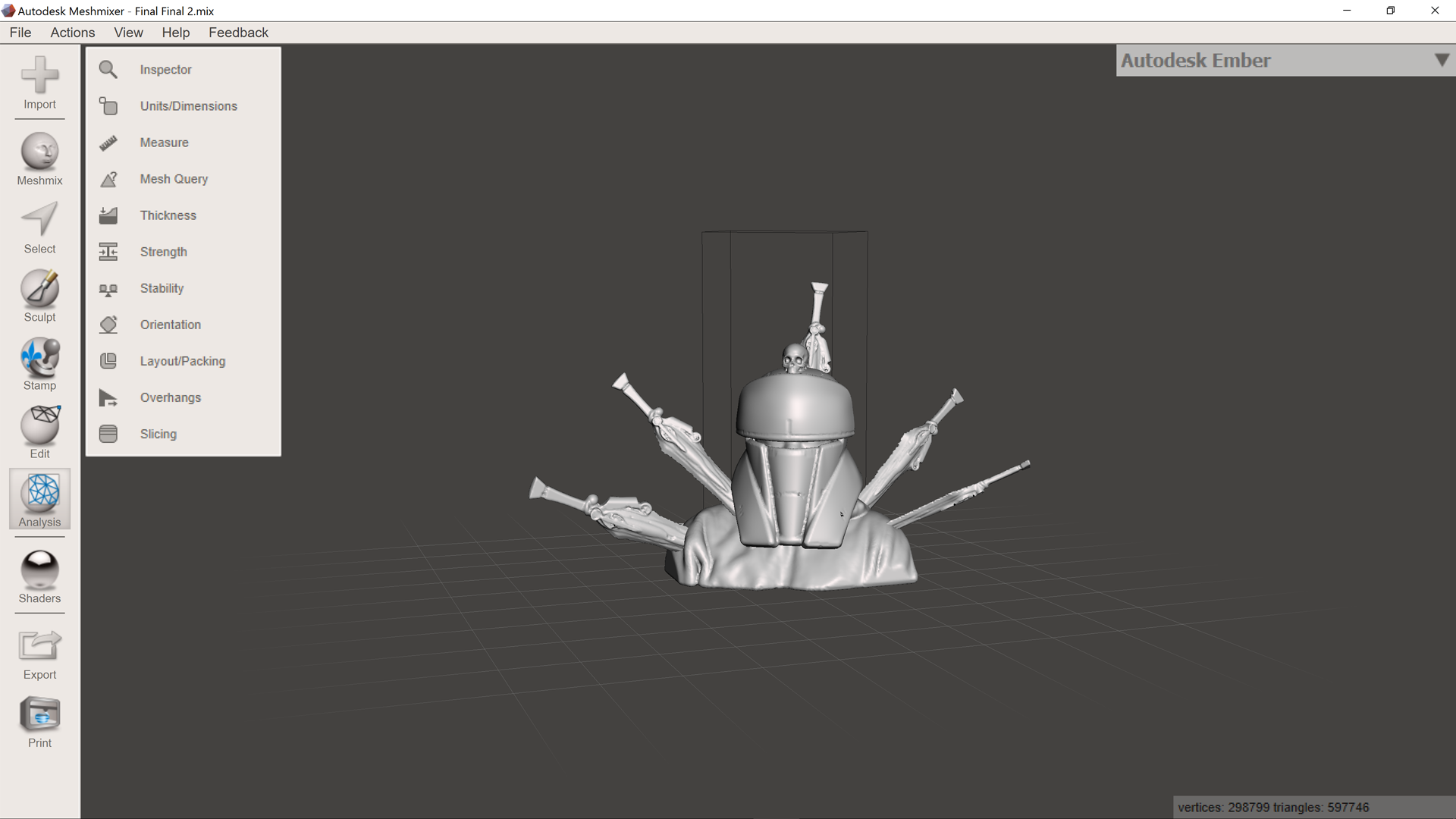The height and width of the screenshot is (819, 1456).
Task: Click the vertices and triangles status readout
Action: 1273,808
